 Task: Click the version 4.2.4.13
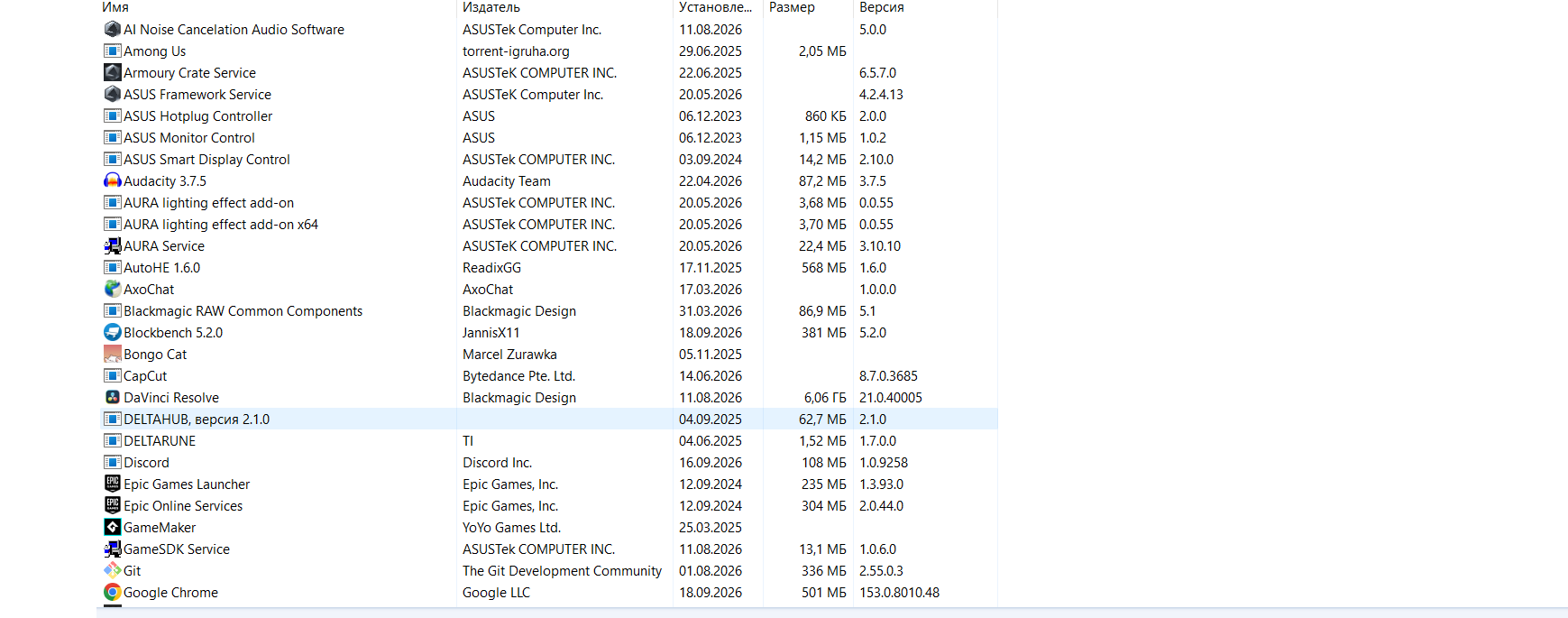[x=881, y=94]
